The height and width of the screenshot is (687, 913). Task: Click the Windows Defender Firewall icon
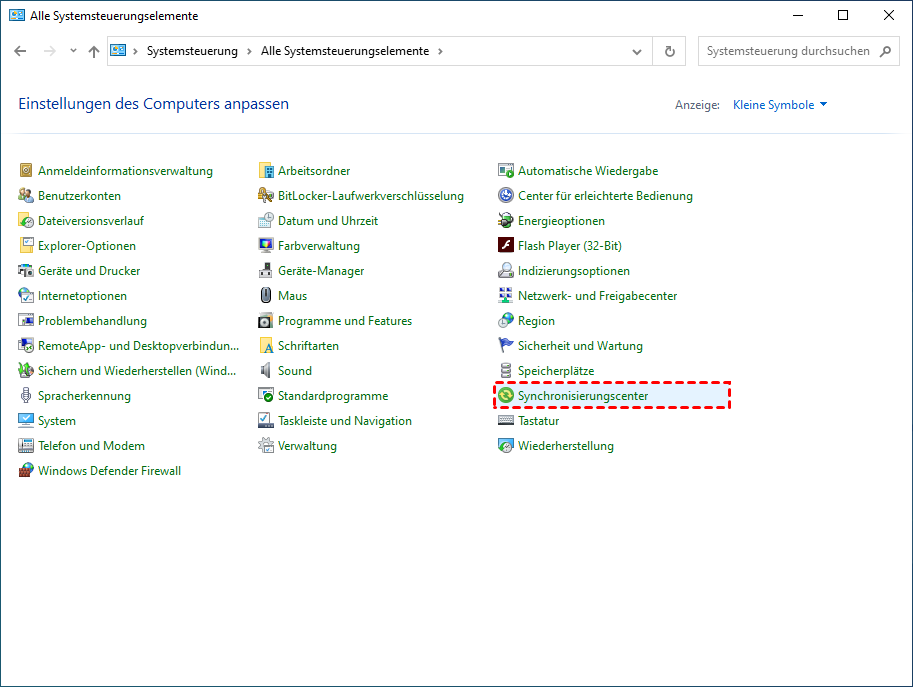(x=26, y=471)
